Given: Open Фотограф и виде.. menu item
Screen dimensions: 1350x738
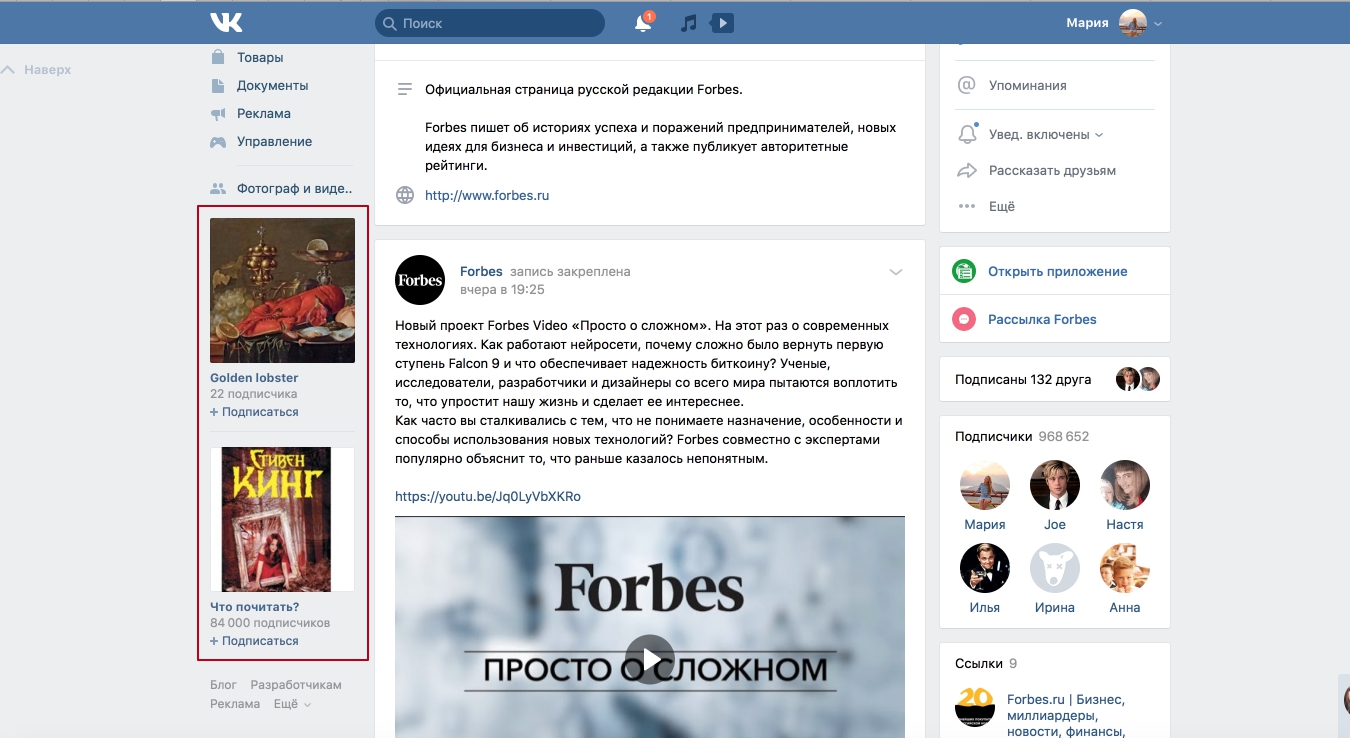Looking at the screenshot, I should [x=294, y=188].
